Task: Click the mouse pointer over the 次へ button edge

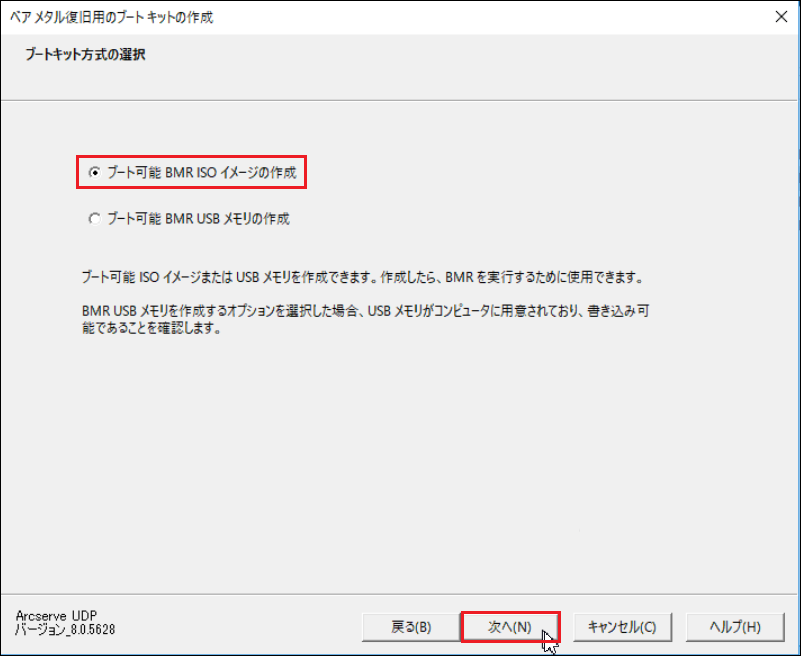Action: (550, 642)
